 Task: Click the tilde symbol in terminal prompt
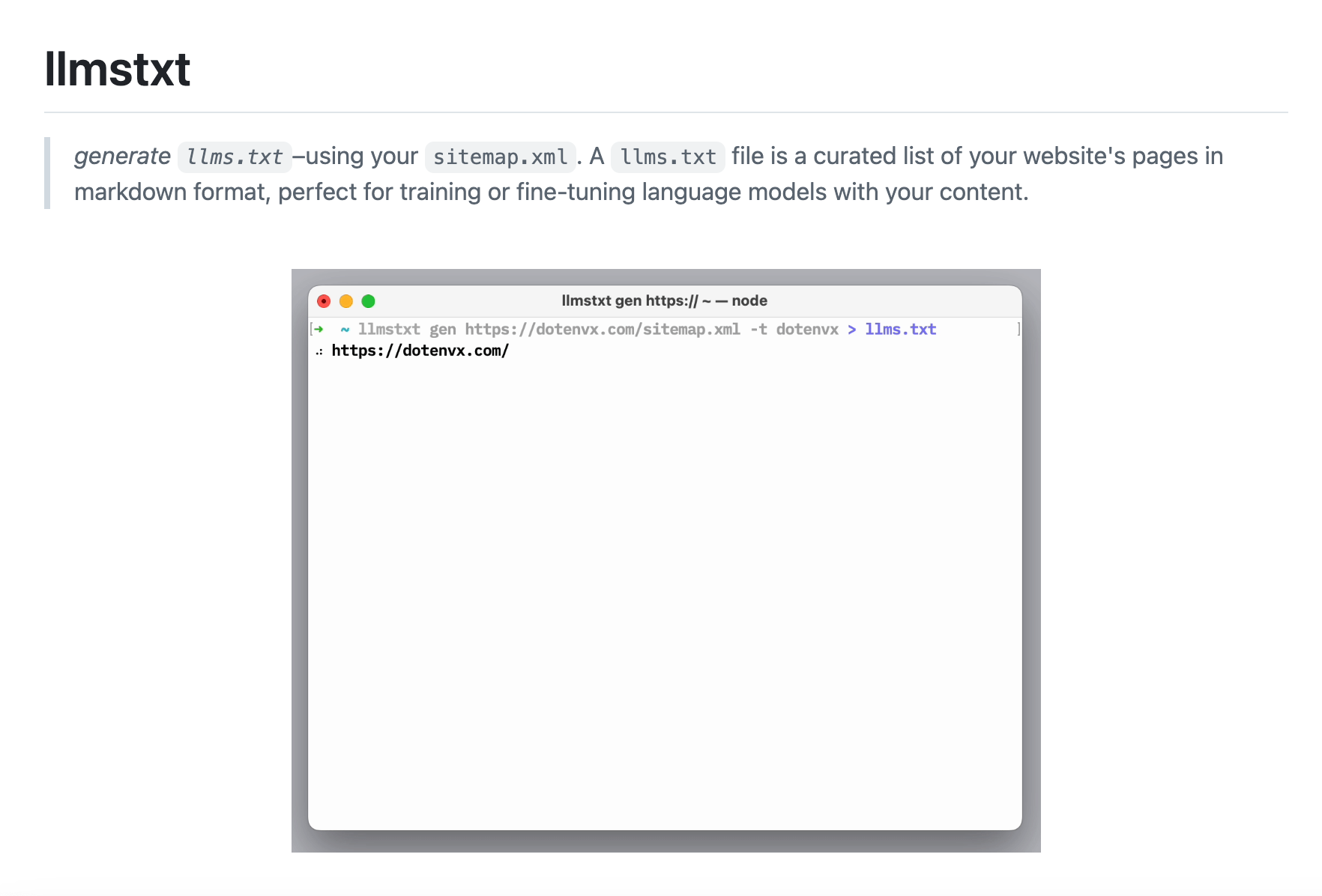point(345,329)
